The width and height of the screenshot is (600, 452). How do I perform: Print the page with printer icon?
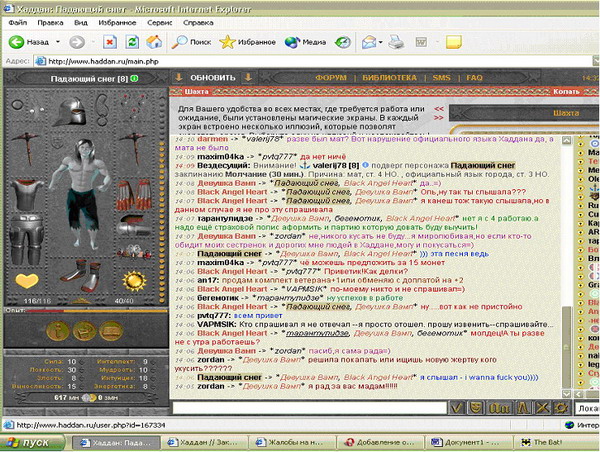tap(396, 42)
